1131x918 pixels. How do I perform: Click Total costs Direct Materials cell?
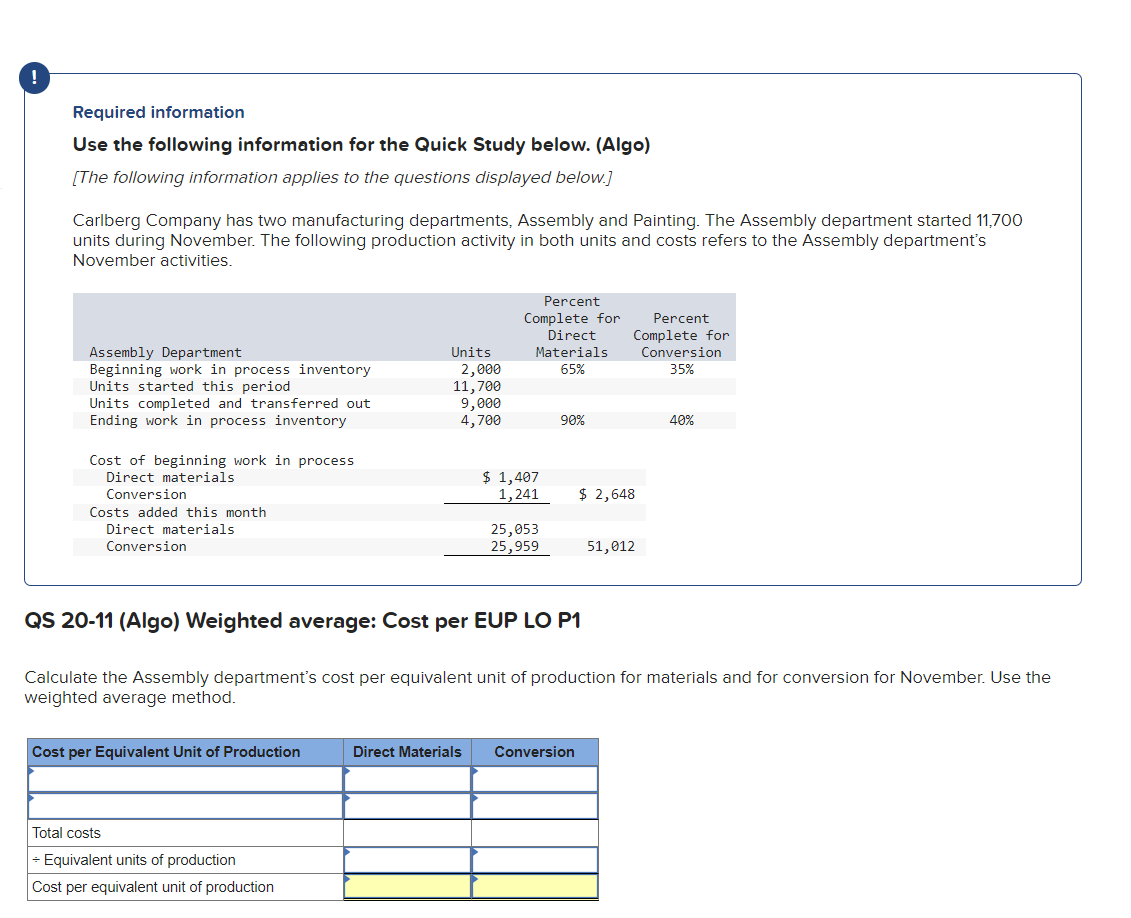point(408,833)
